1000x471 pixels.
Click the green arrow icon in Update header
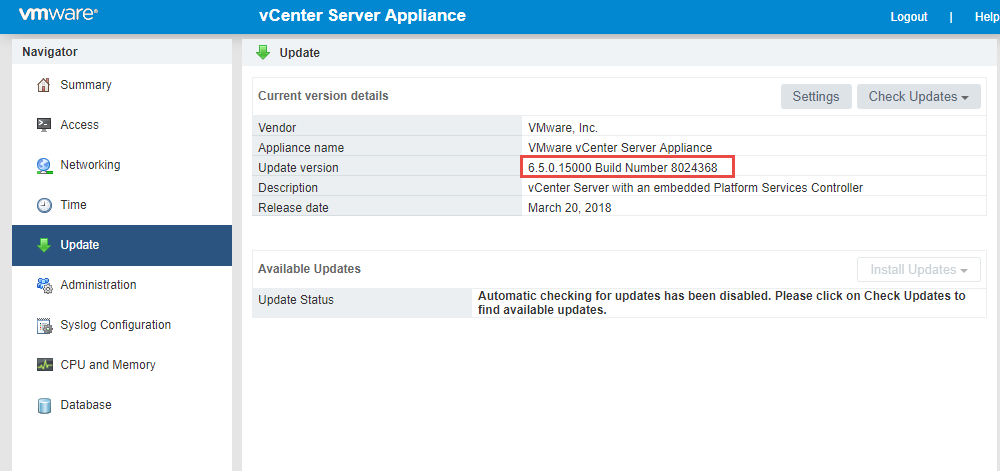point(263,53)
